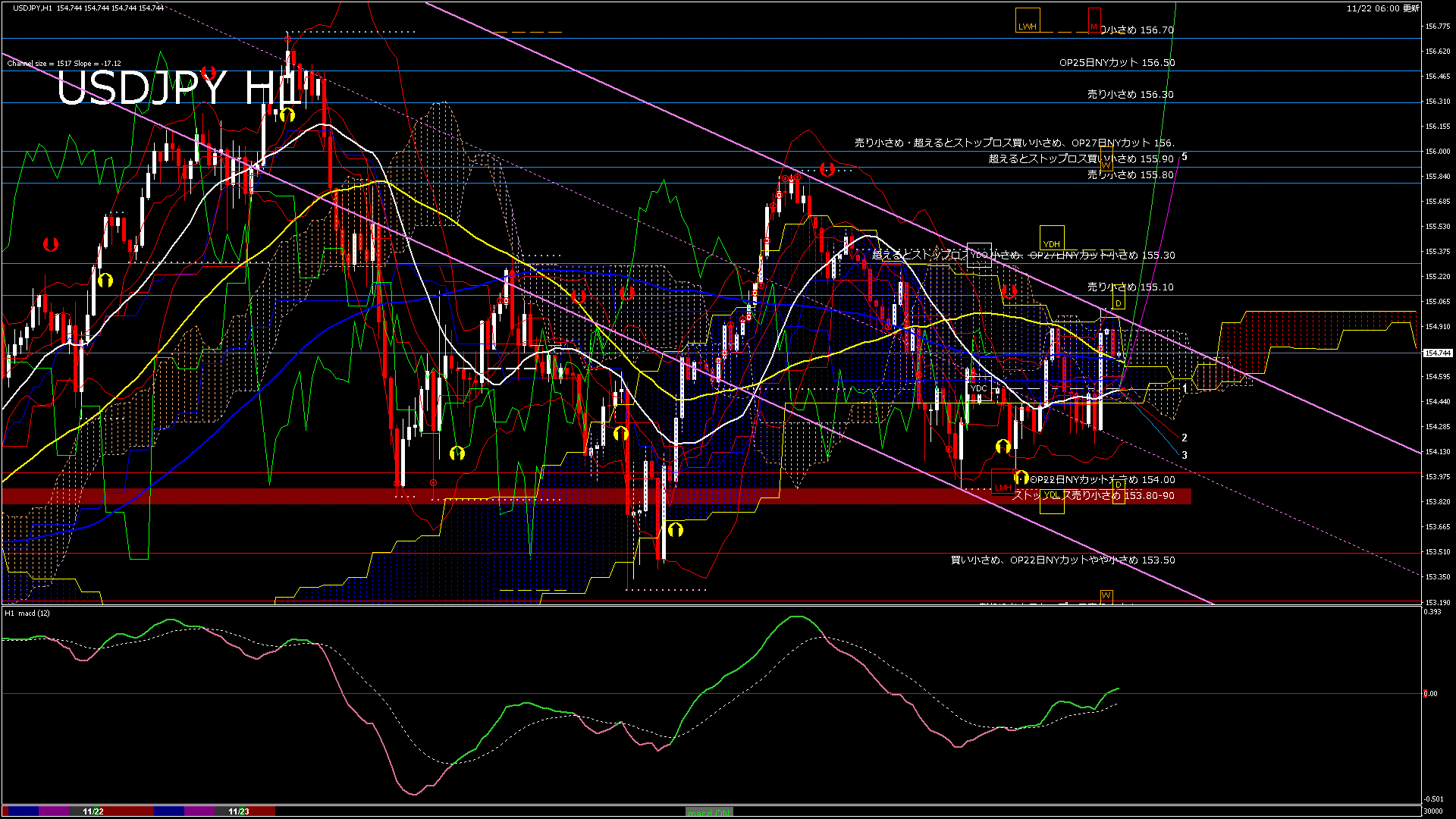Image resolution: width=1456 pixels, height=819 pixels.
Task: Click the H1 macd (12) indicator label
Action: point(27,613)
